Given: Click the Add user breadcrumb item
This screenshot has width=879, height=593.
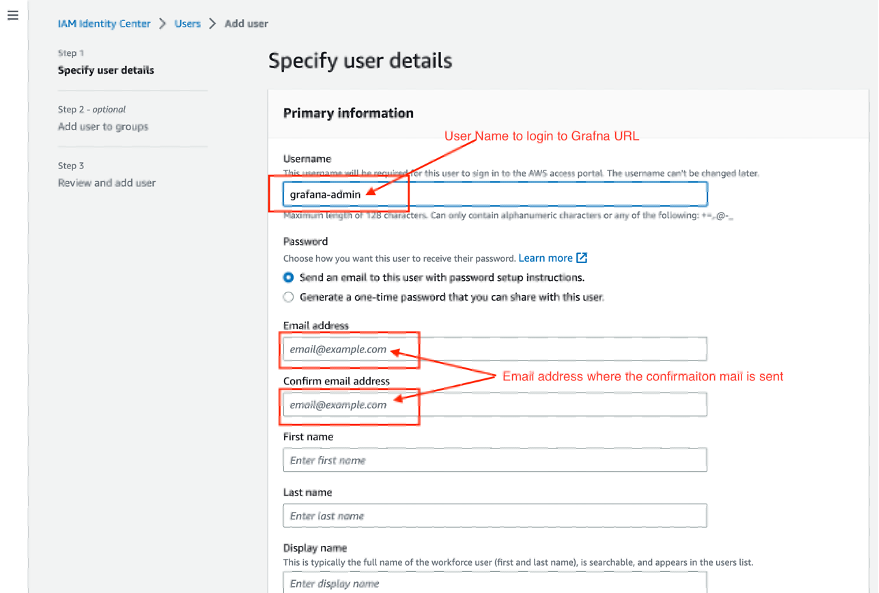Looking at the screenshot, I should 246,23.
